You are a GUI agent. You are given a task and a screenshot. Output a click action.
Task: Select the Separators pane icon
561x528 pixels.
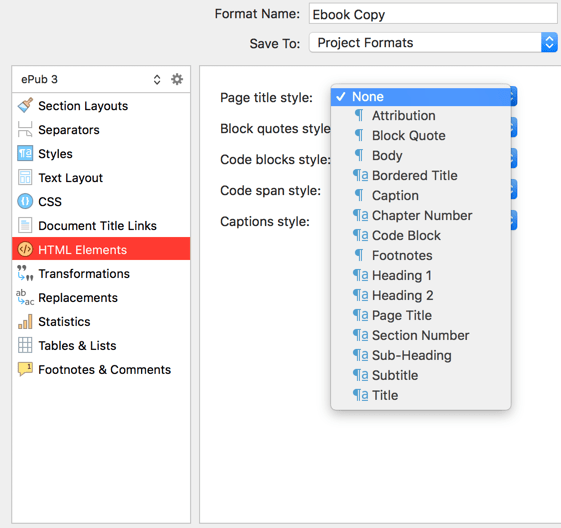pyautogui.click(x=25, y=129)
